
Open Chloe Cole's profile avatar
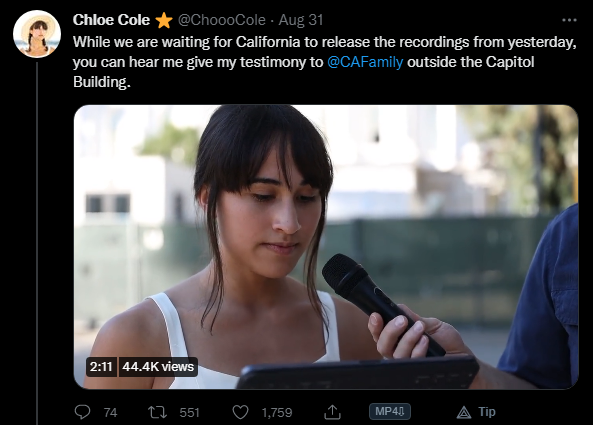[37, 34]
